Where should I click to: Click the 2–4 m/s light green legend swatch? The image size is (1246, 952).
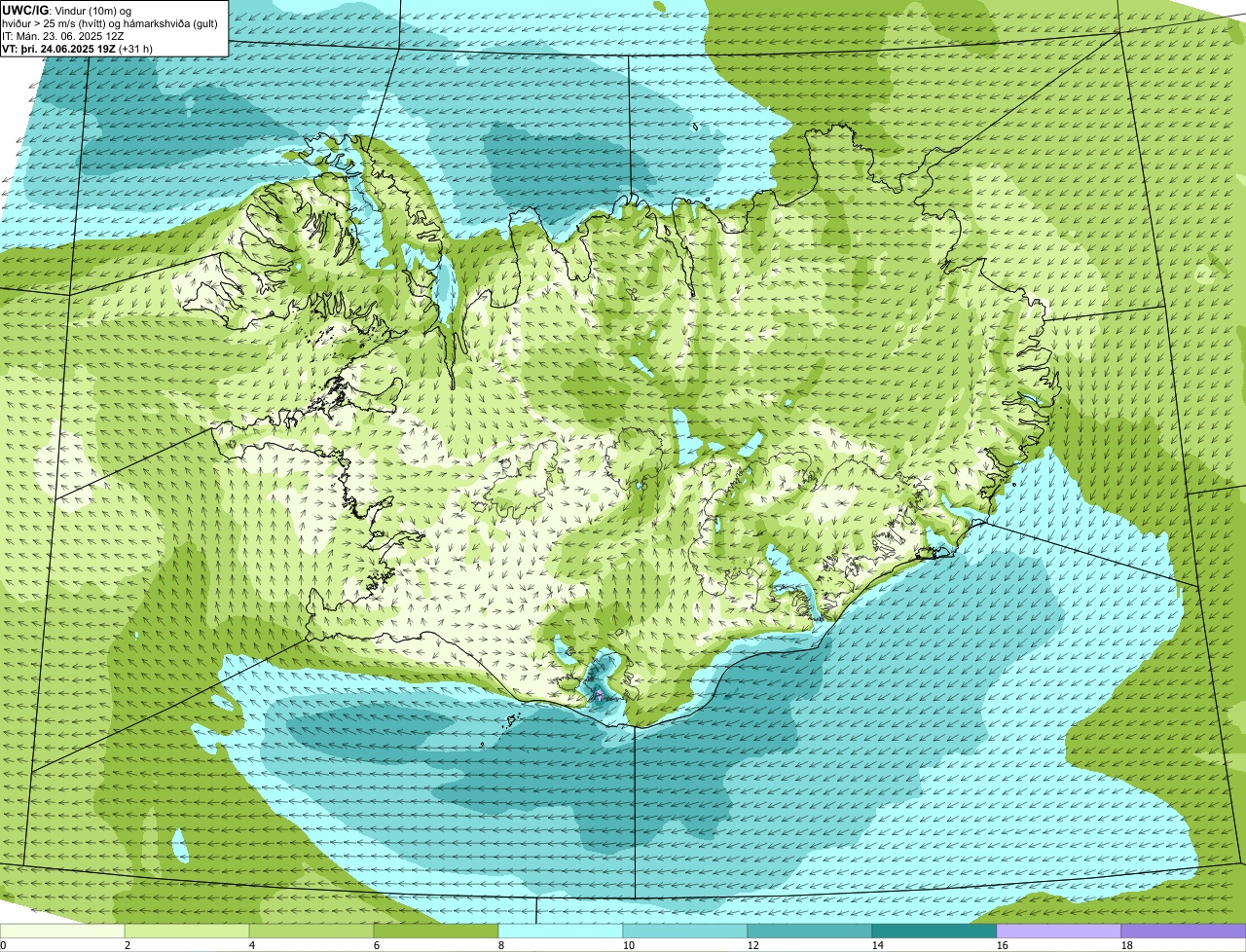(187, 932)
